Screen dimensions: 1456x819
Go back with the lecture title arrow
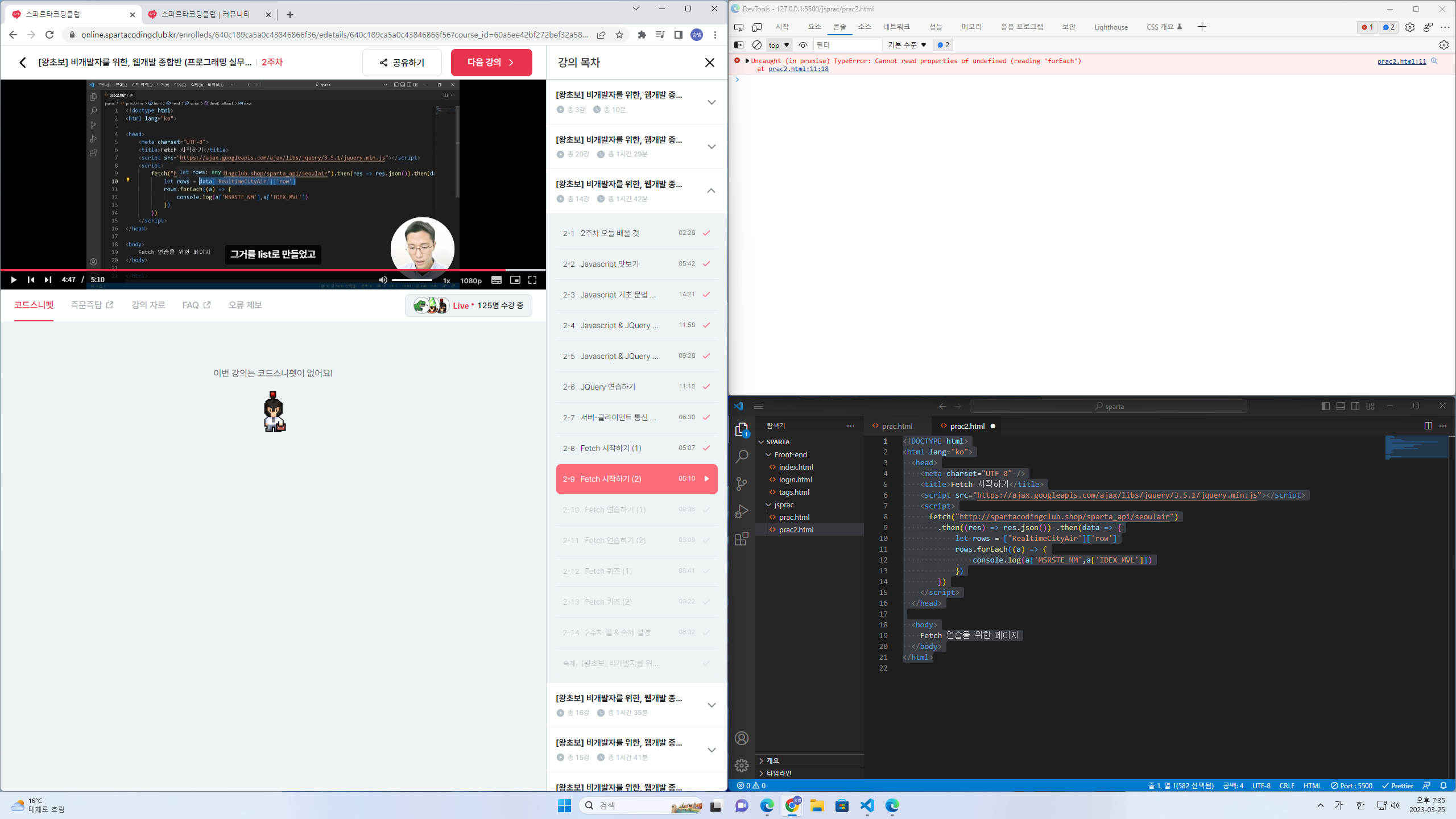(x=23, y=63)
